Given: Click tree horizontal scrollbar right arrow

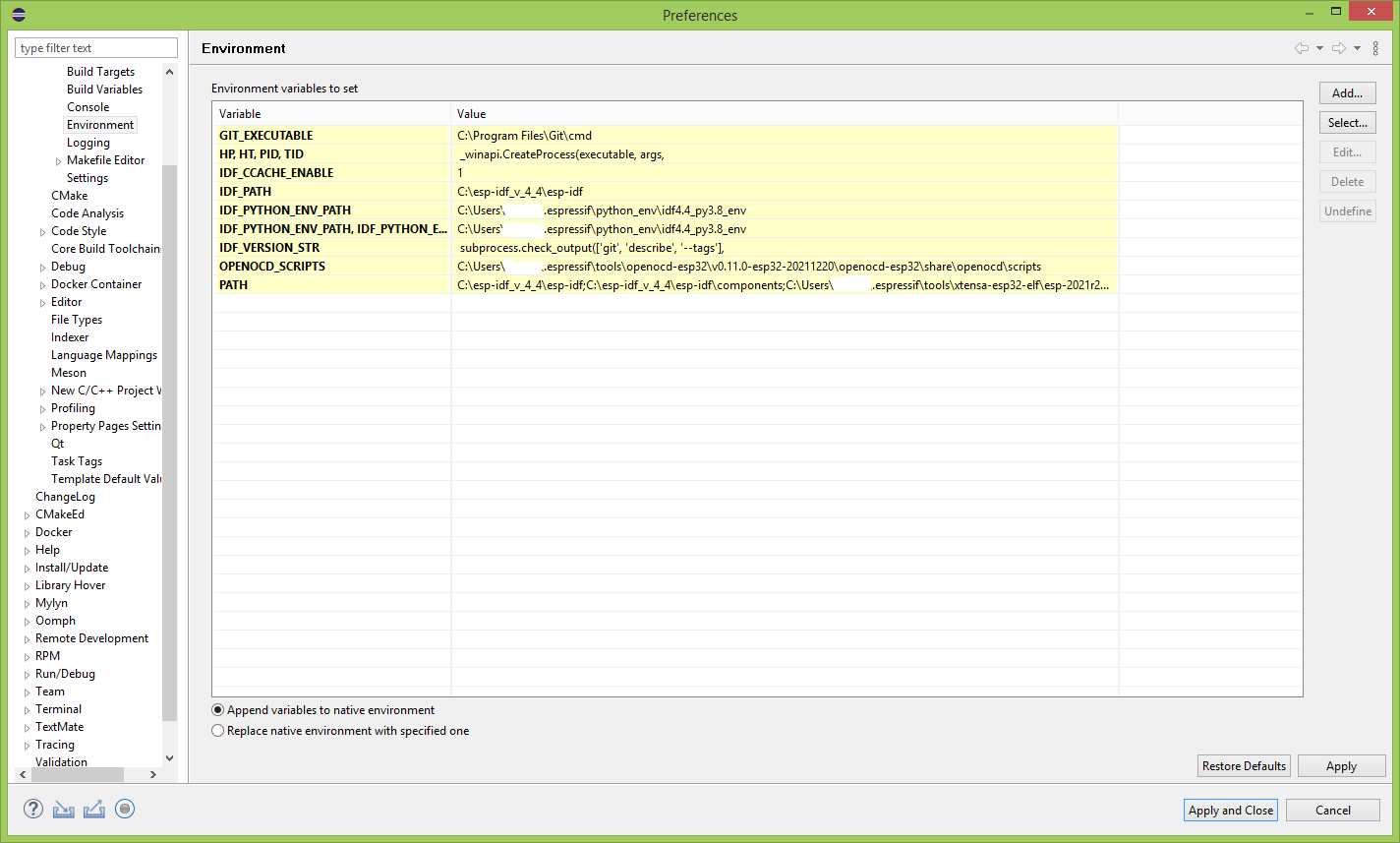Looking at the screenshot, I should click(152, 775).
